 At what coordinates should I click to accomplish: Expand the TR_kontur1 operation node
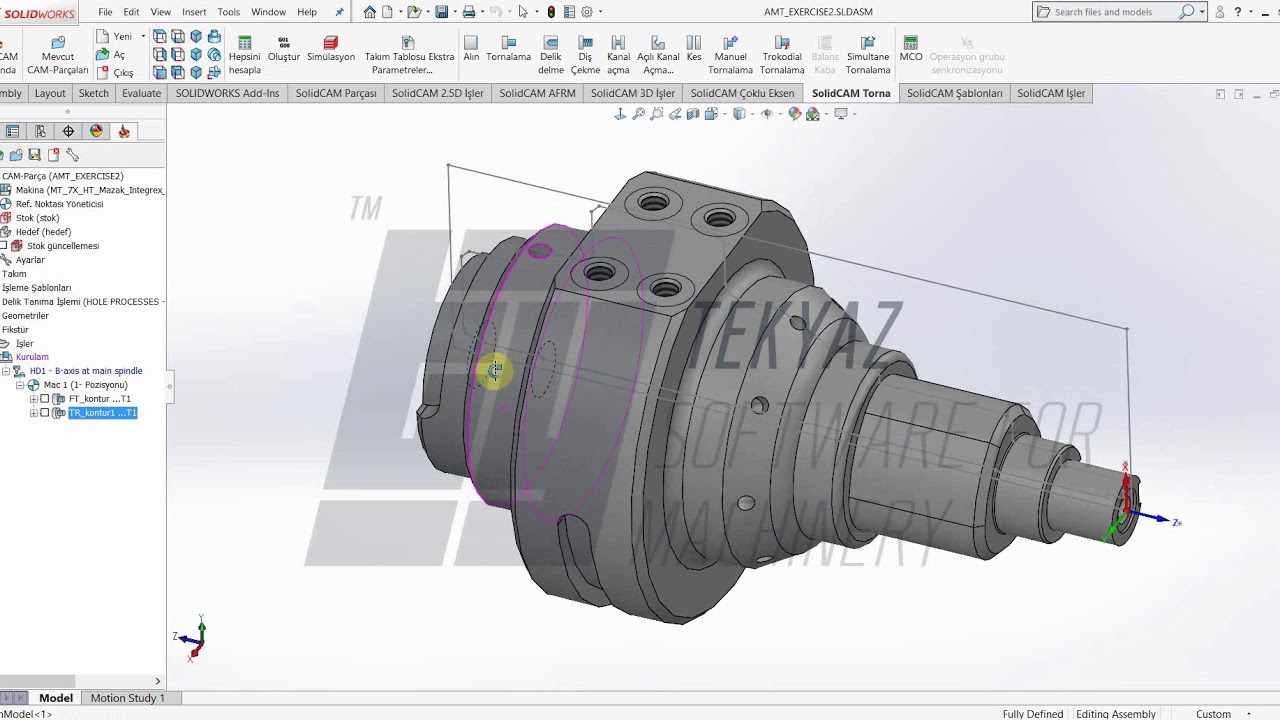point(34,413)
